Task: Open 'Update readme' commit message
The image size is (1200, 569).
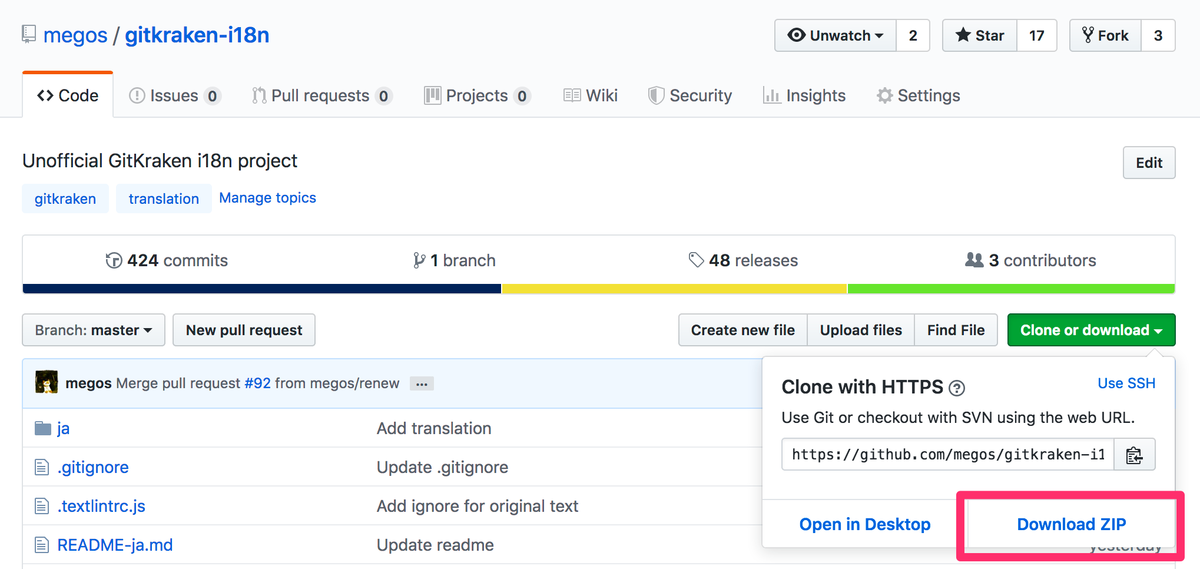Action: 435,545
